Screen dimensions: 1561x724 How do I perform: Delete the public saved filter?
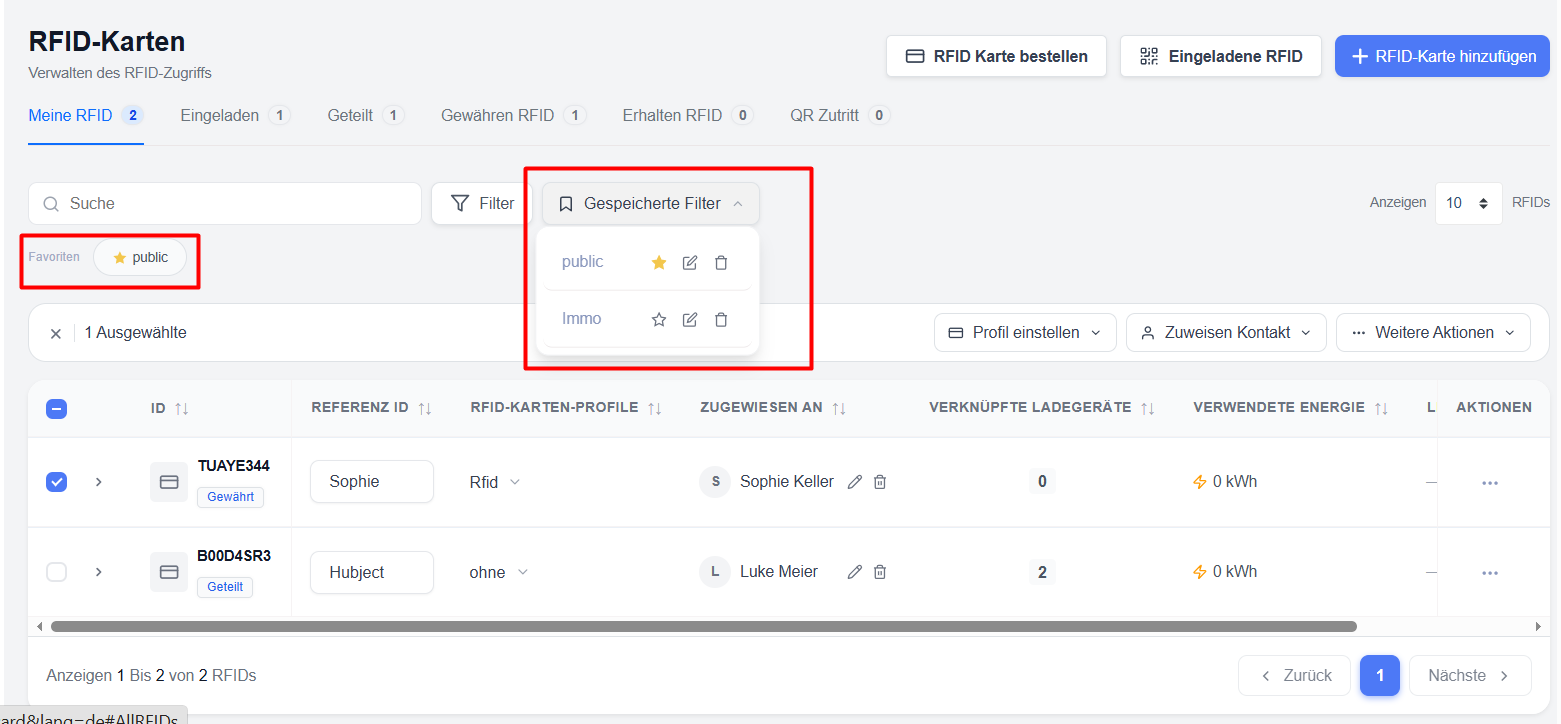(x=721, y=262)
